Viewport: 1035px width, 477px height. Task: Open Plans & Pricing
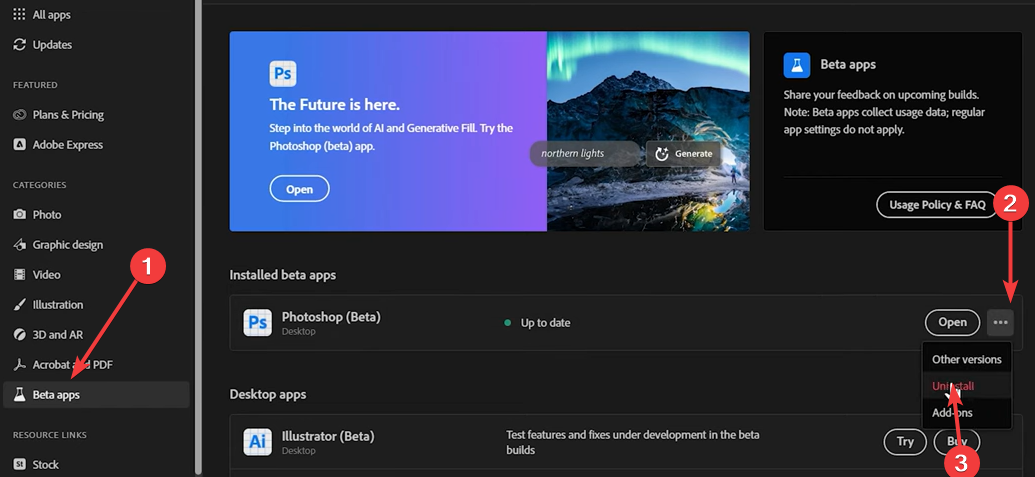[58, 115]
